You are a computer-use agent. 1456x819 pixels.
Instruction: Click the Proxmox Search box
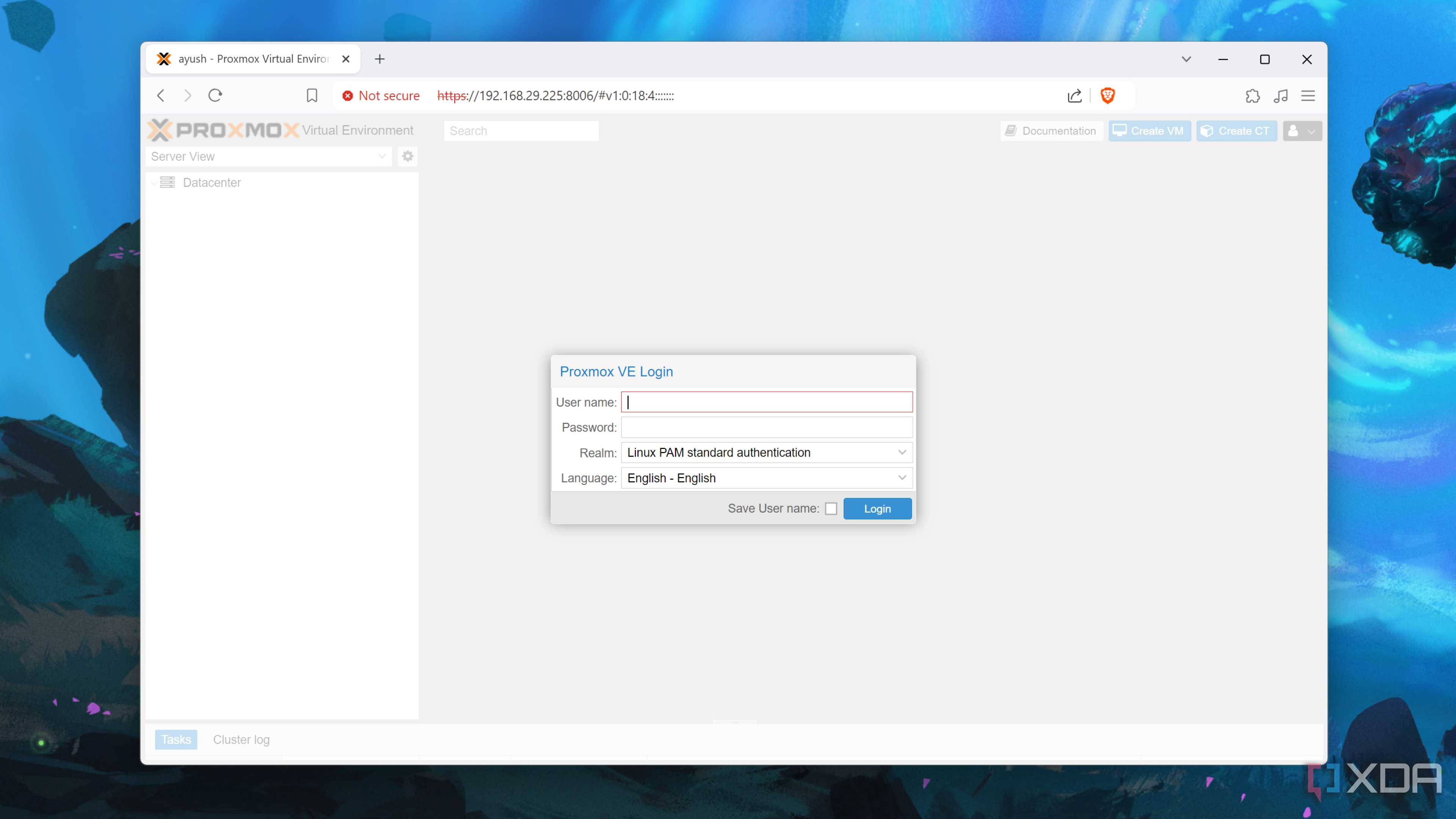click(521, 130)
